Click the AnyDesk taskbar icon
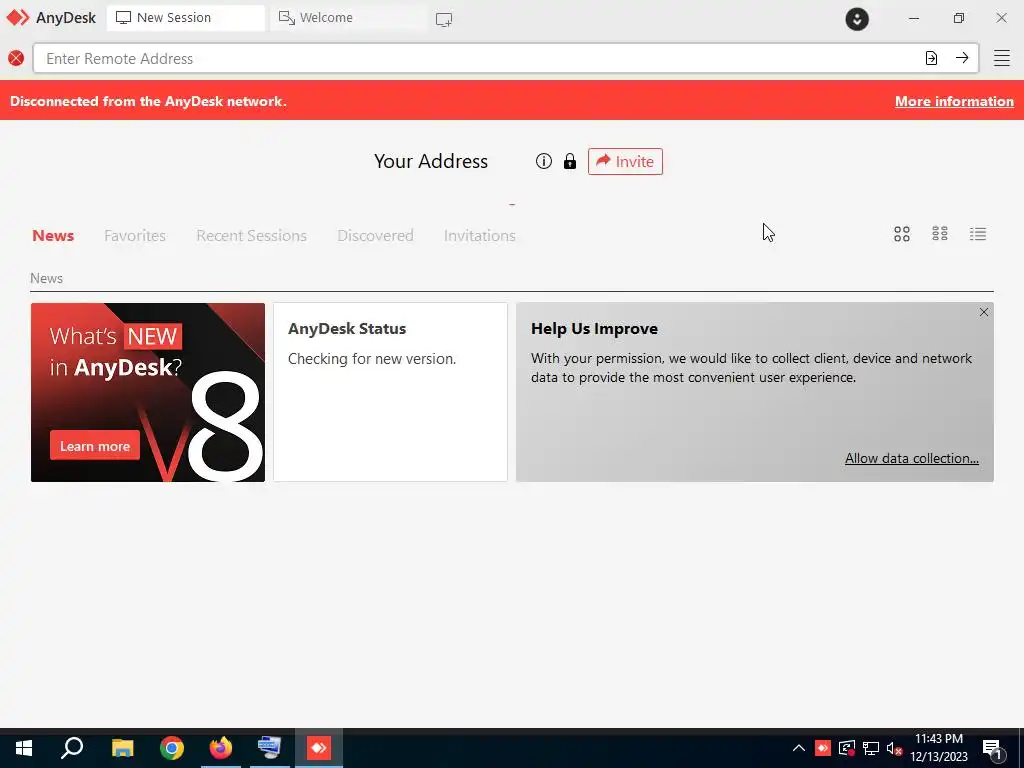 click(319, 748)
